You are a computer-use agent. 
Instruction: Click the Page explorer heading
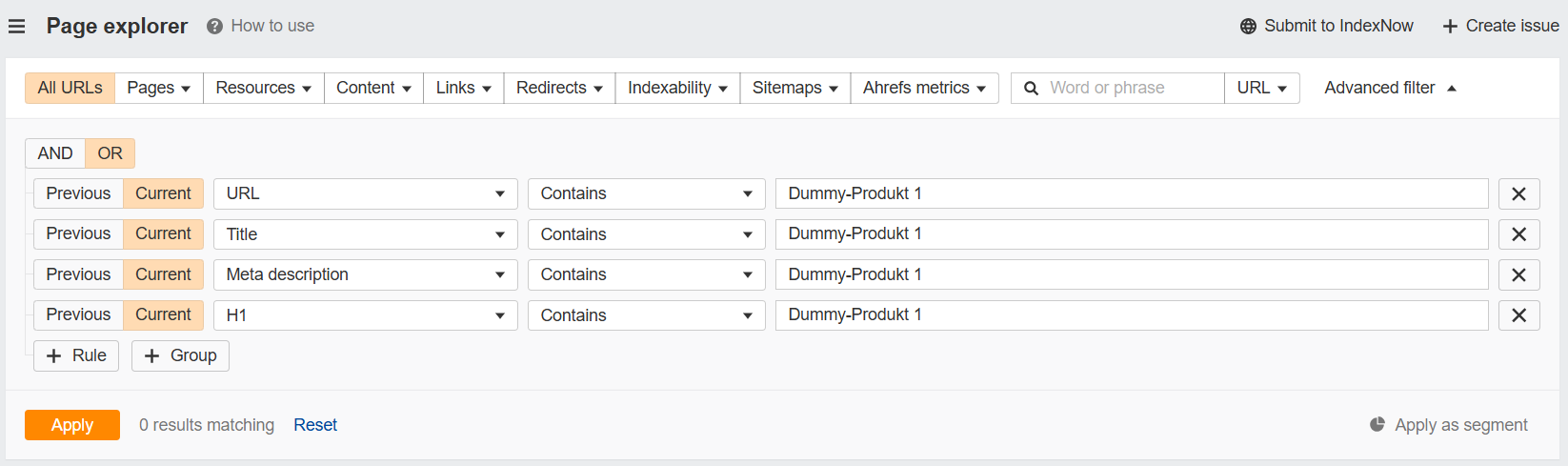pyautogui.click(x=117, y=27)
